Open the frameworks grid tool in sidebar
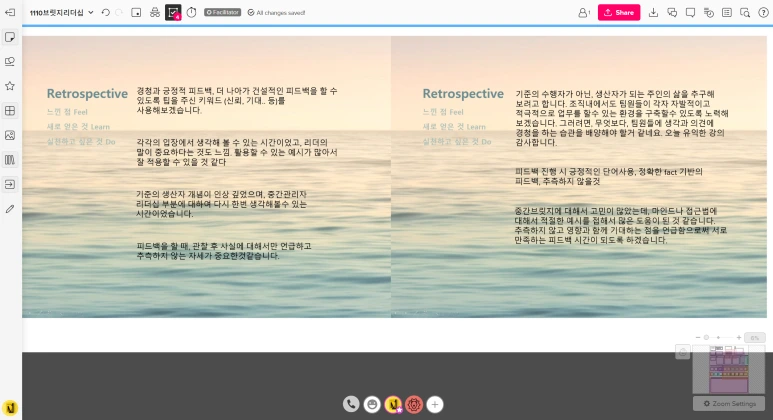The width and height of the screenshot is (773, 420). click(10, 110)
